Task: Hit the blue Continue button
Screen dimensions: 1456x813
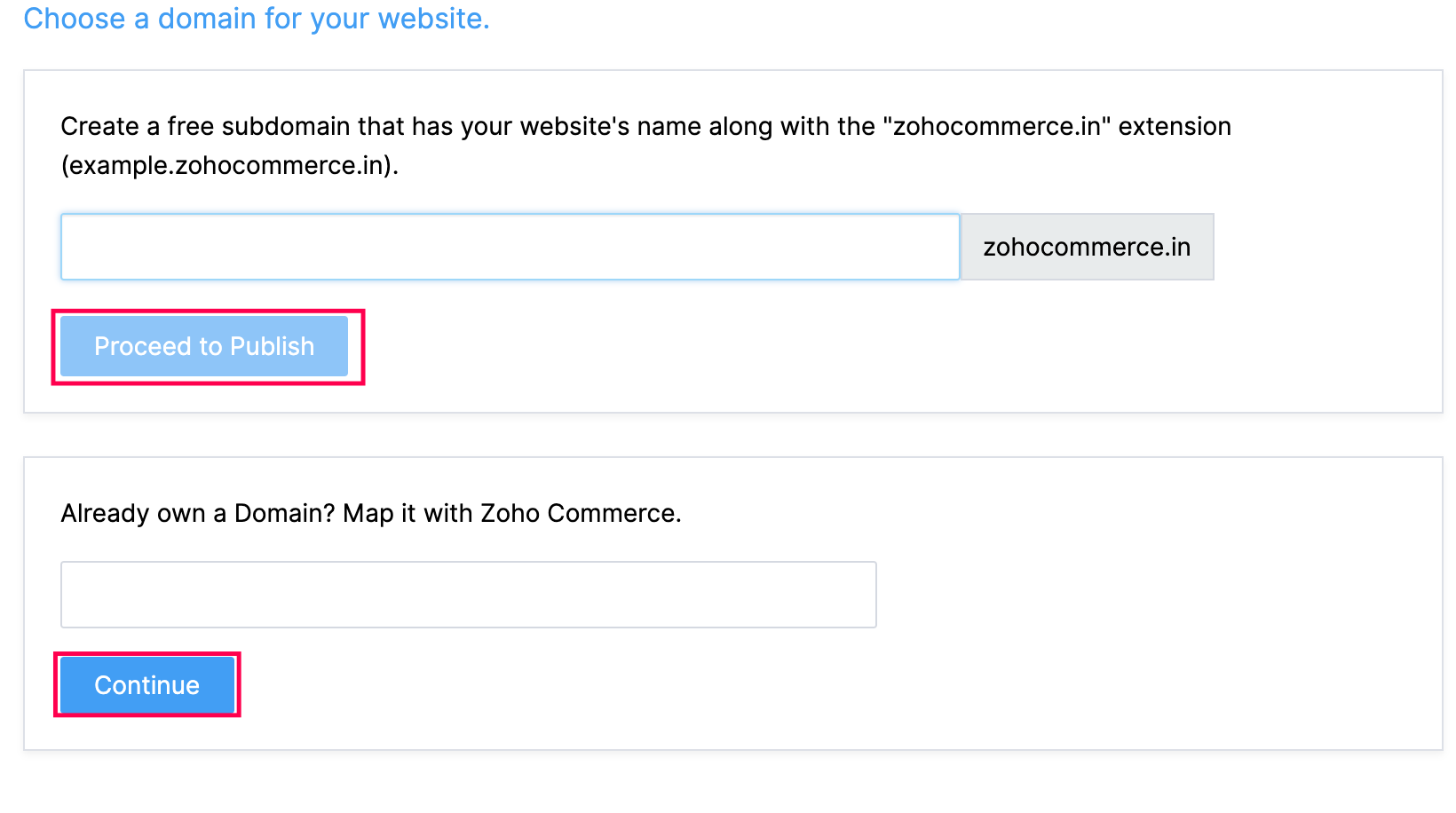Action: pyautogui.click(x=147, y=685)
